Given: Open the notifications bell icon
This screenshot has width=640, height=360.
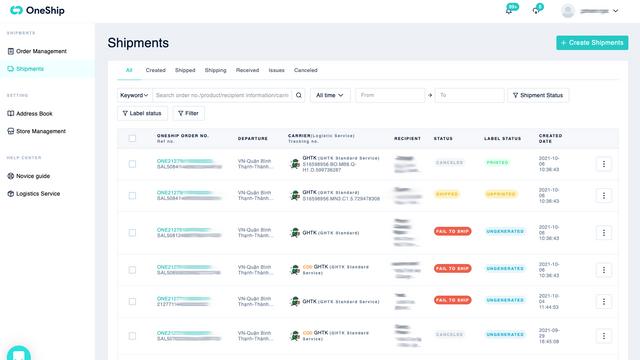Looking at the screenshot, I should (509, 11).
